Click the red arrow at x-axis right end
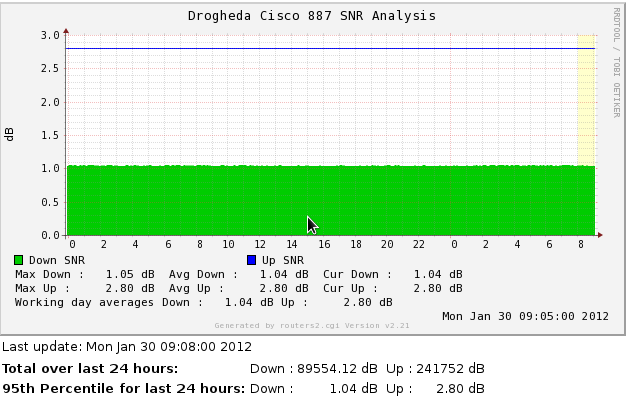Image resolution: width=635 pixels, height=406 pixels. click(x=599, y=235)
